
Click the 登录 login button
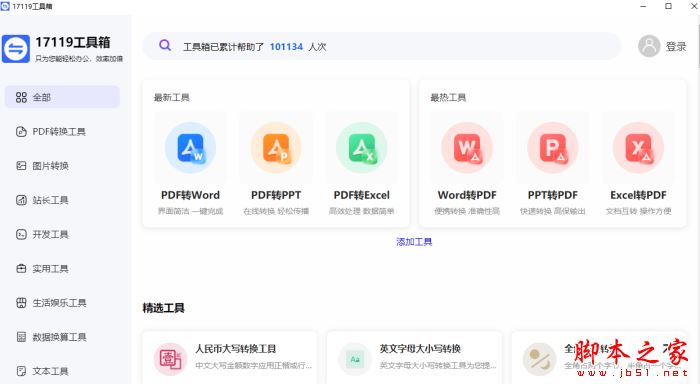pyautogui.click(x=676, y=46)
